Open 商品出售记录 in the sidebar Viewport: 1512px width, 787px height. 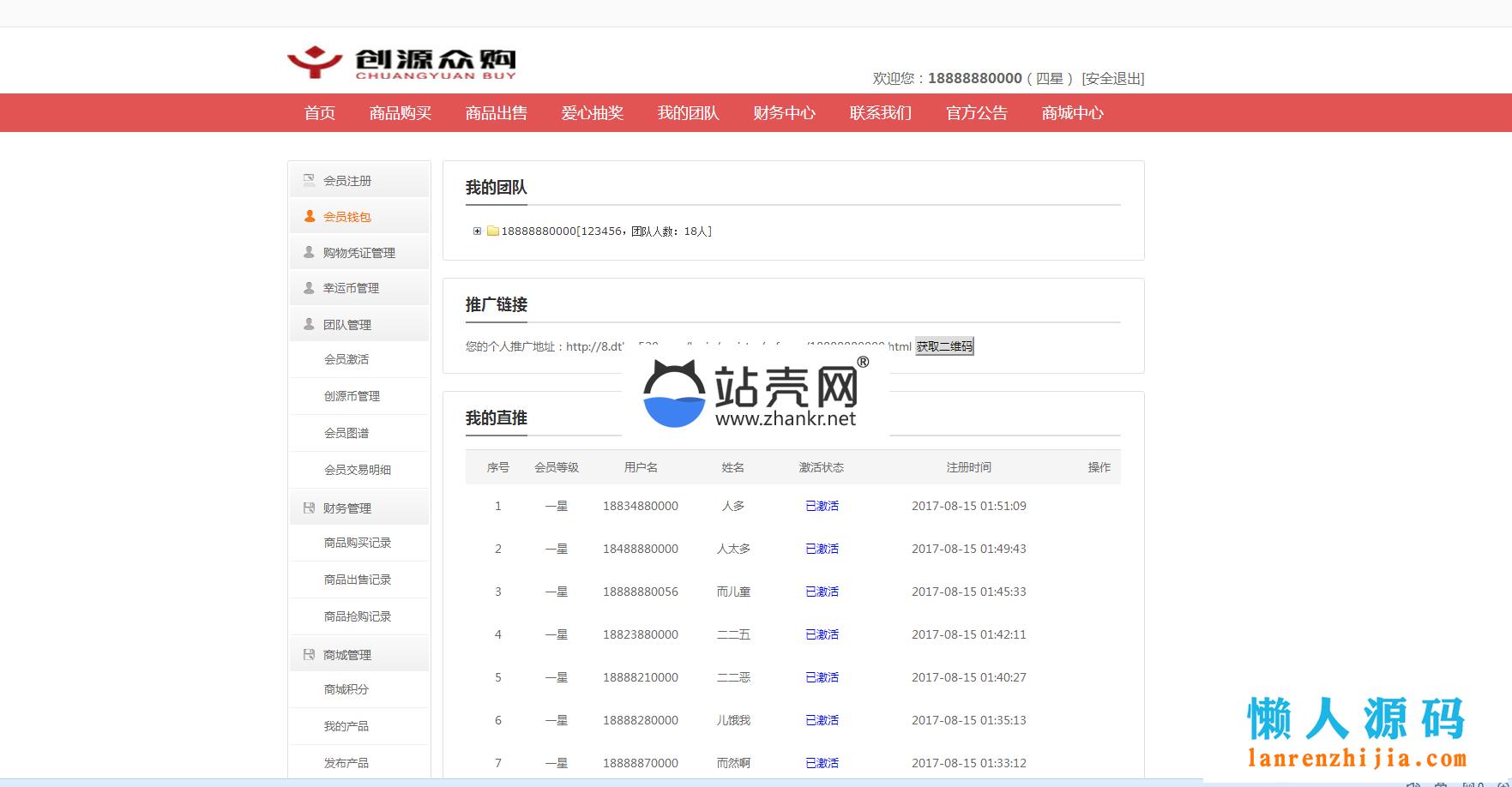pos(358,580)
